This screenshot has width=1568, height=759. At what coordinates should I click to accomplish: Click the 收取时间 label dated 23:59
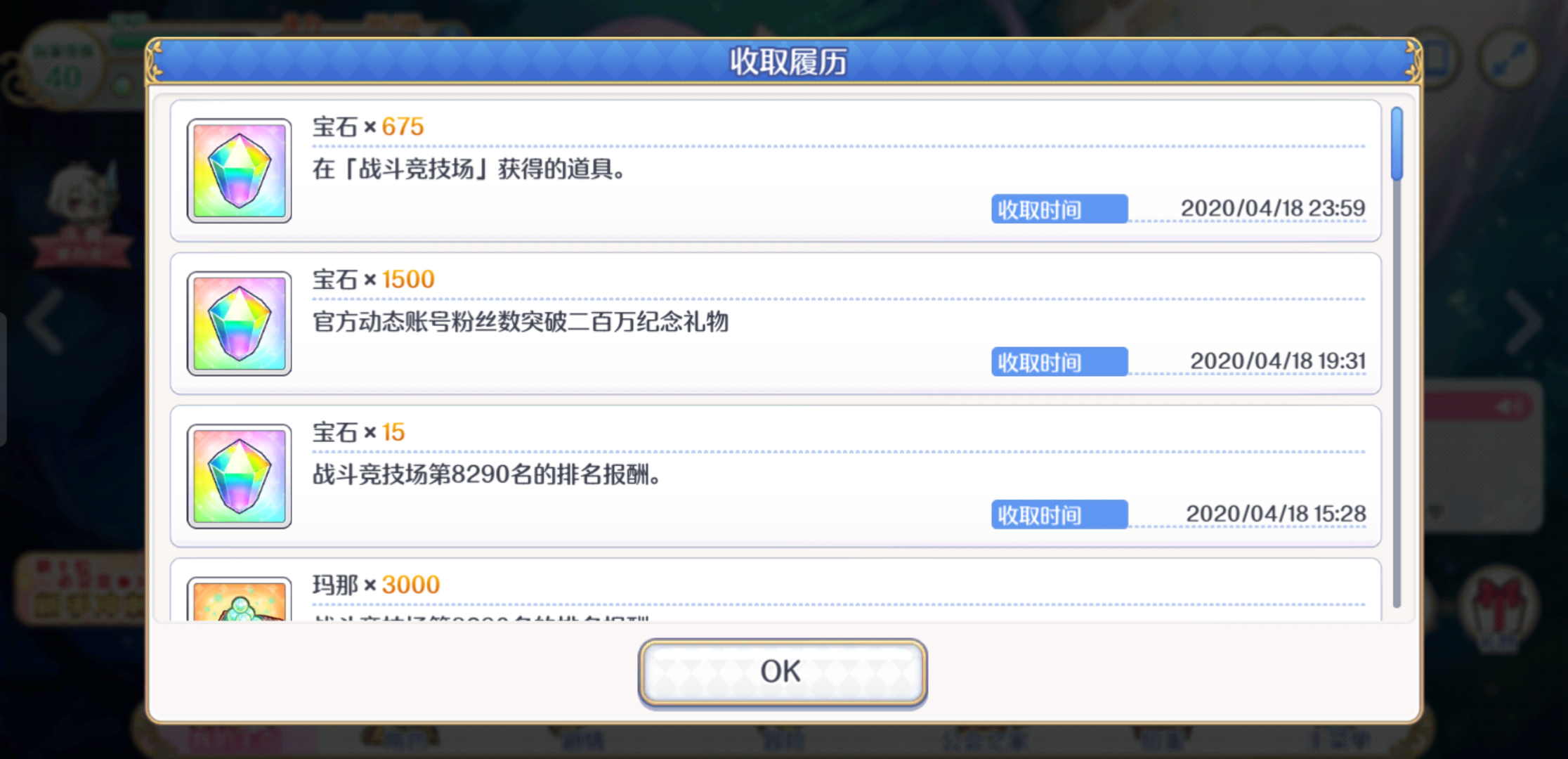[1059, 209]
